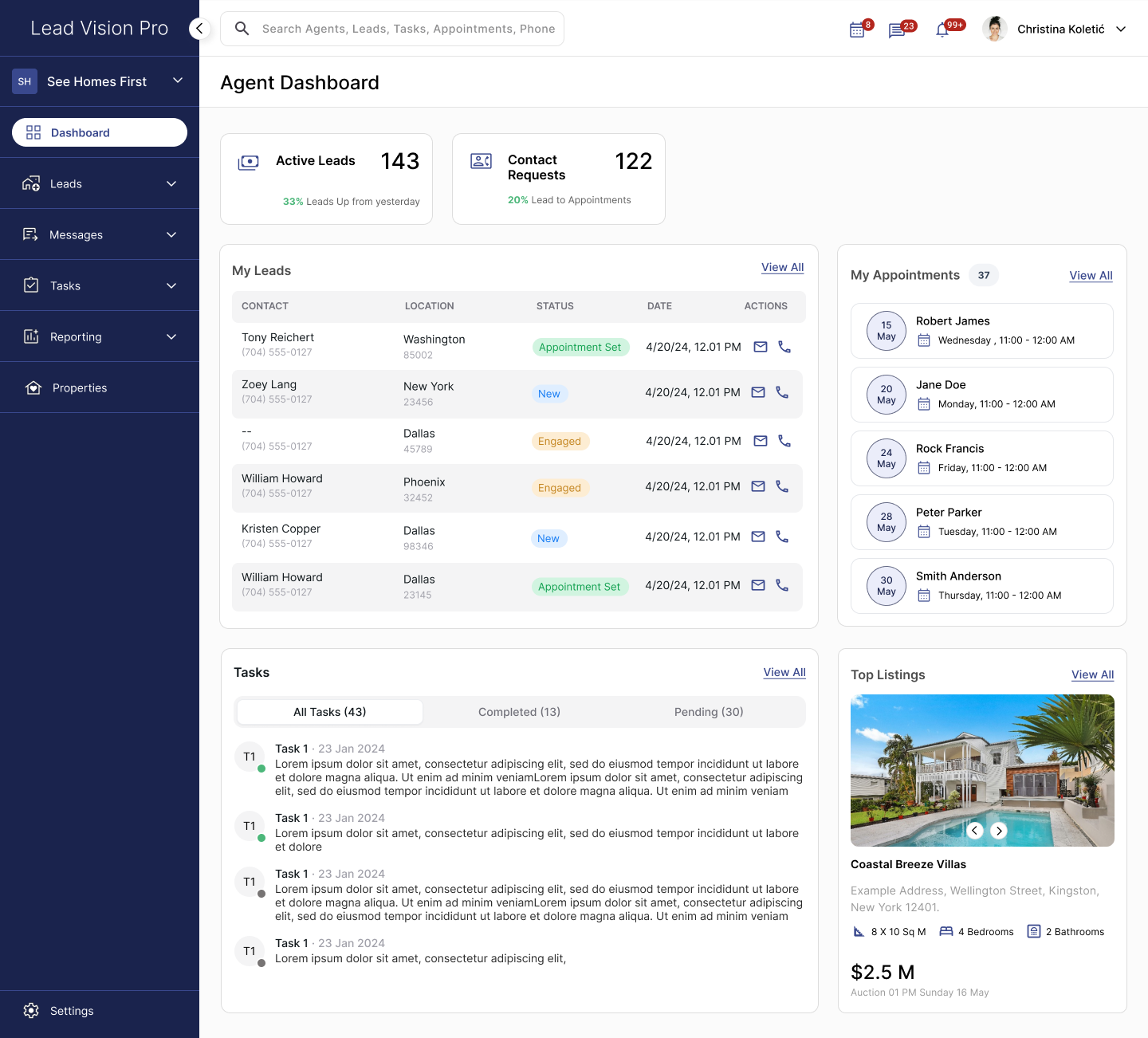Go to Dashboard in the sidebar
The image size is (1148, 1038).
coord(100,132)
